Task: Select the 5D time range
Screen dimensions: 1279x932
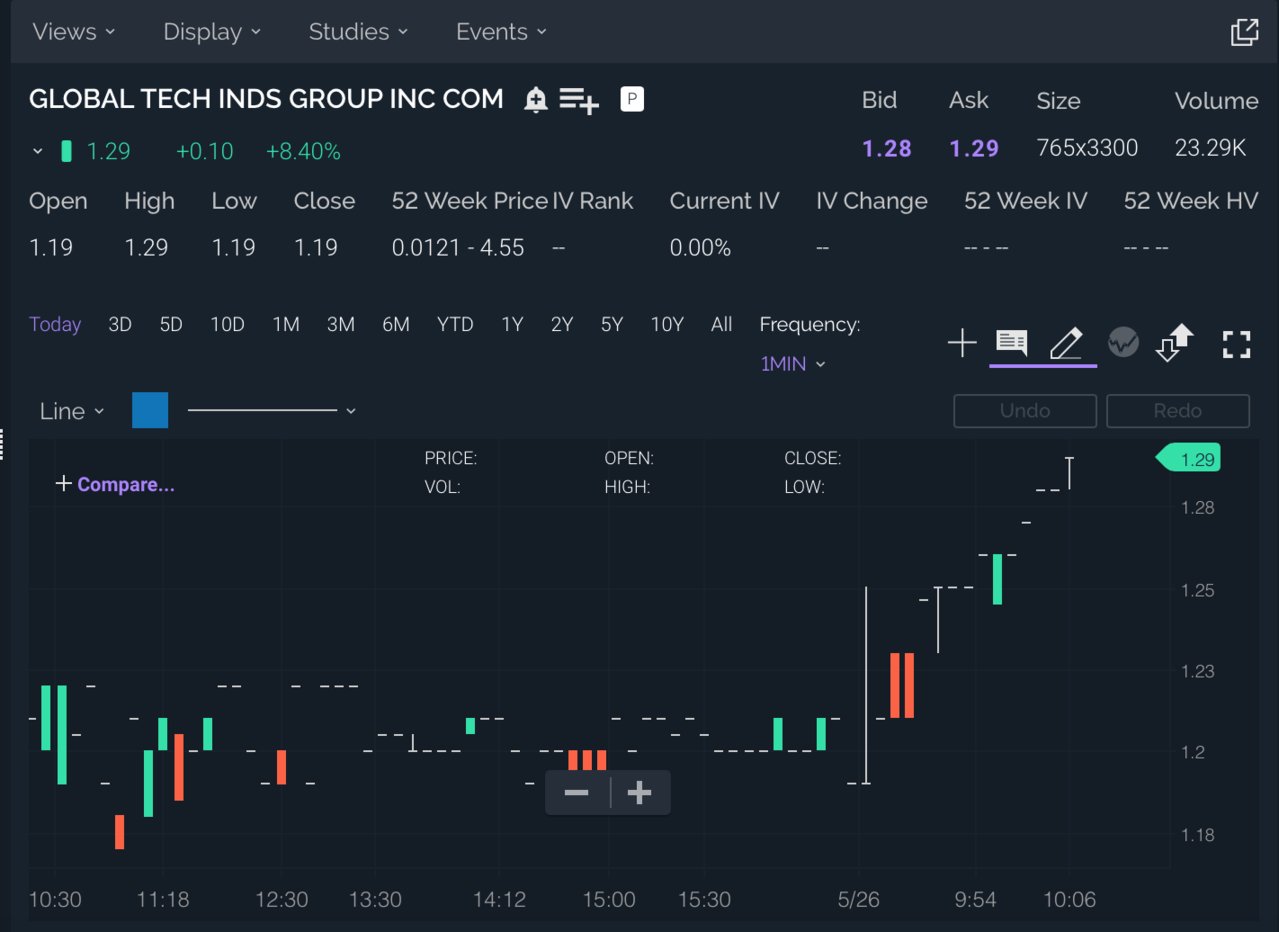Action: click(171, 324)
